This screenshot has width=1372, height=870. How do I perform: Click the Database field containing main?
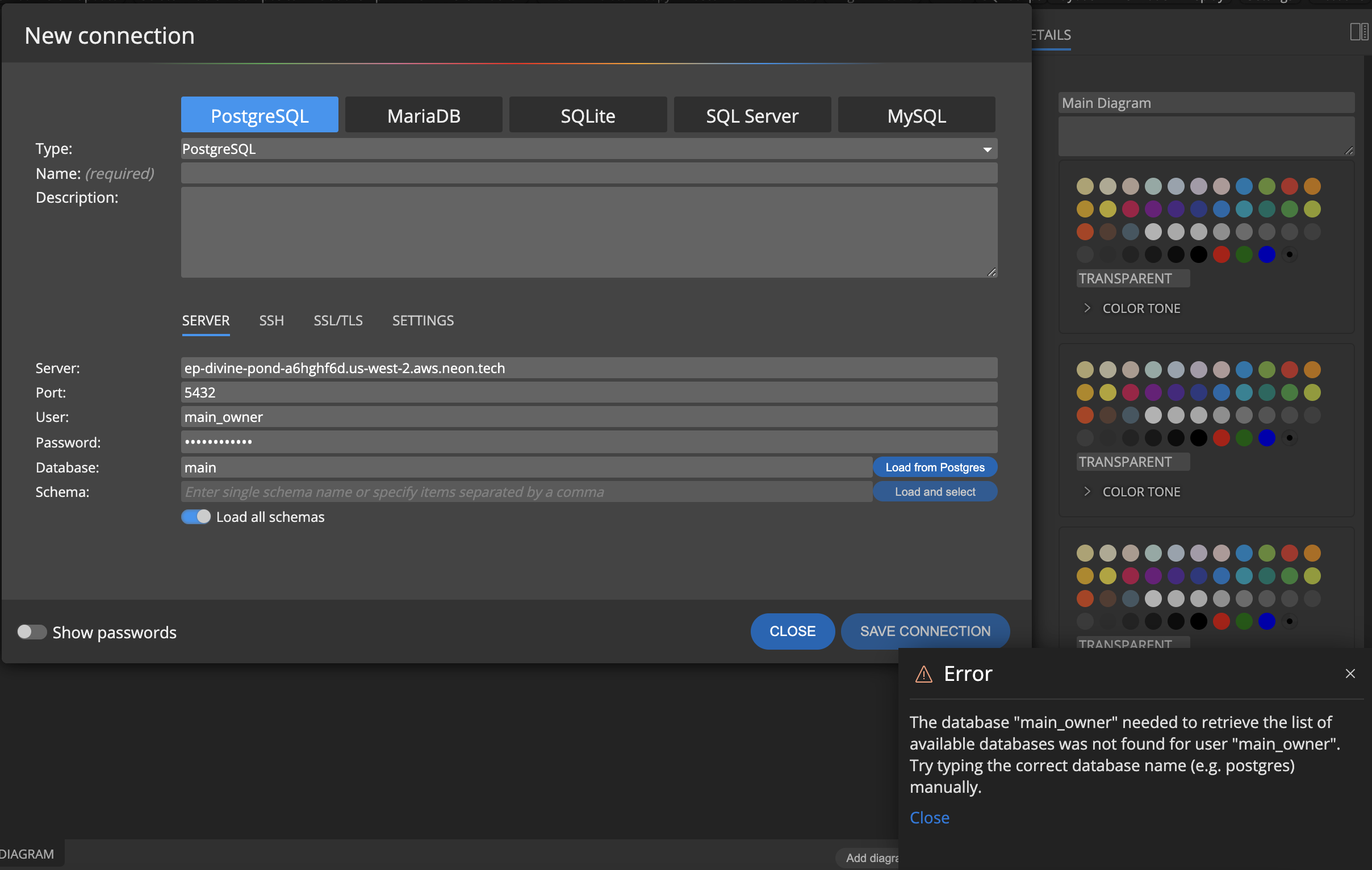click(526, 467)
